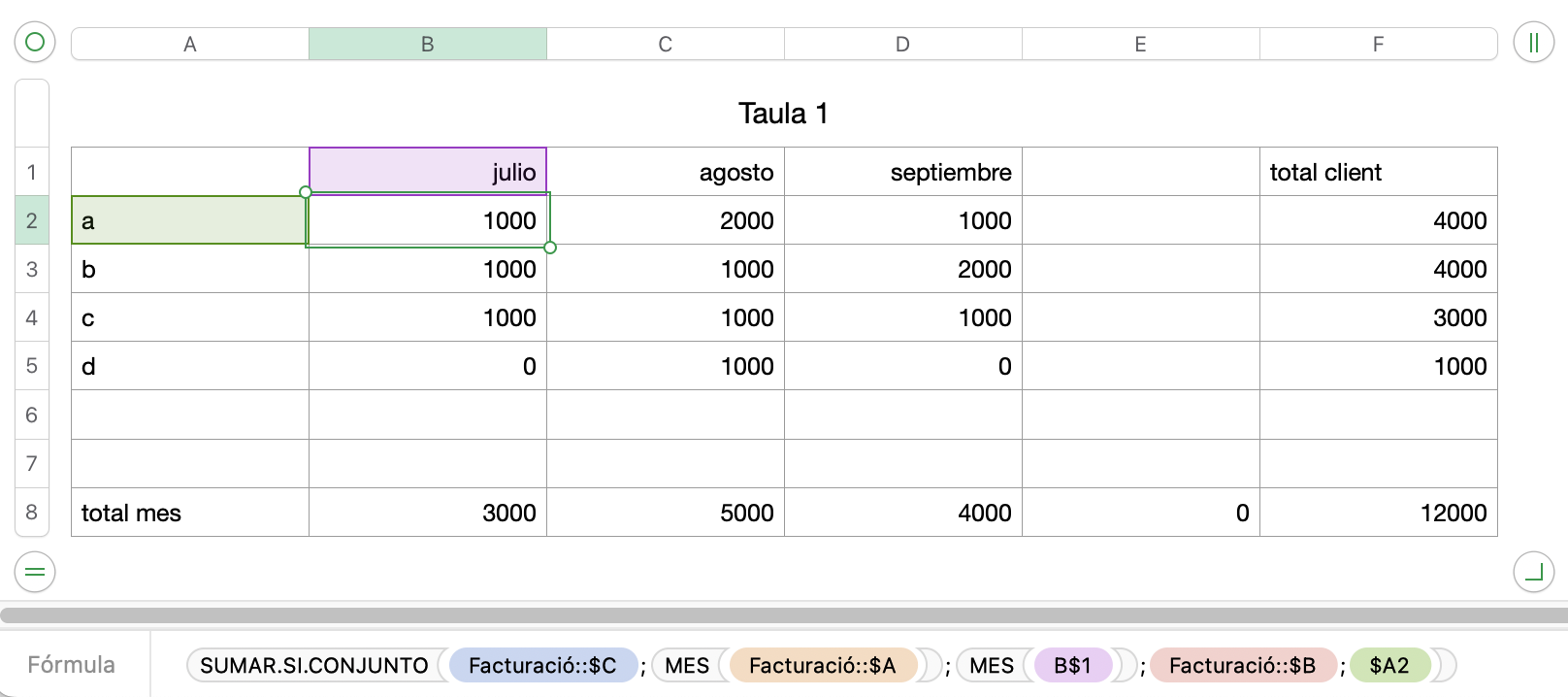The height and width of the screenshot is (697, 1568).
Task: Click the Facturació::$C reference token
Action: click(542, 665)
